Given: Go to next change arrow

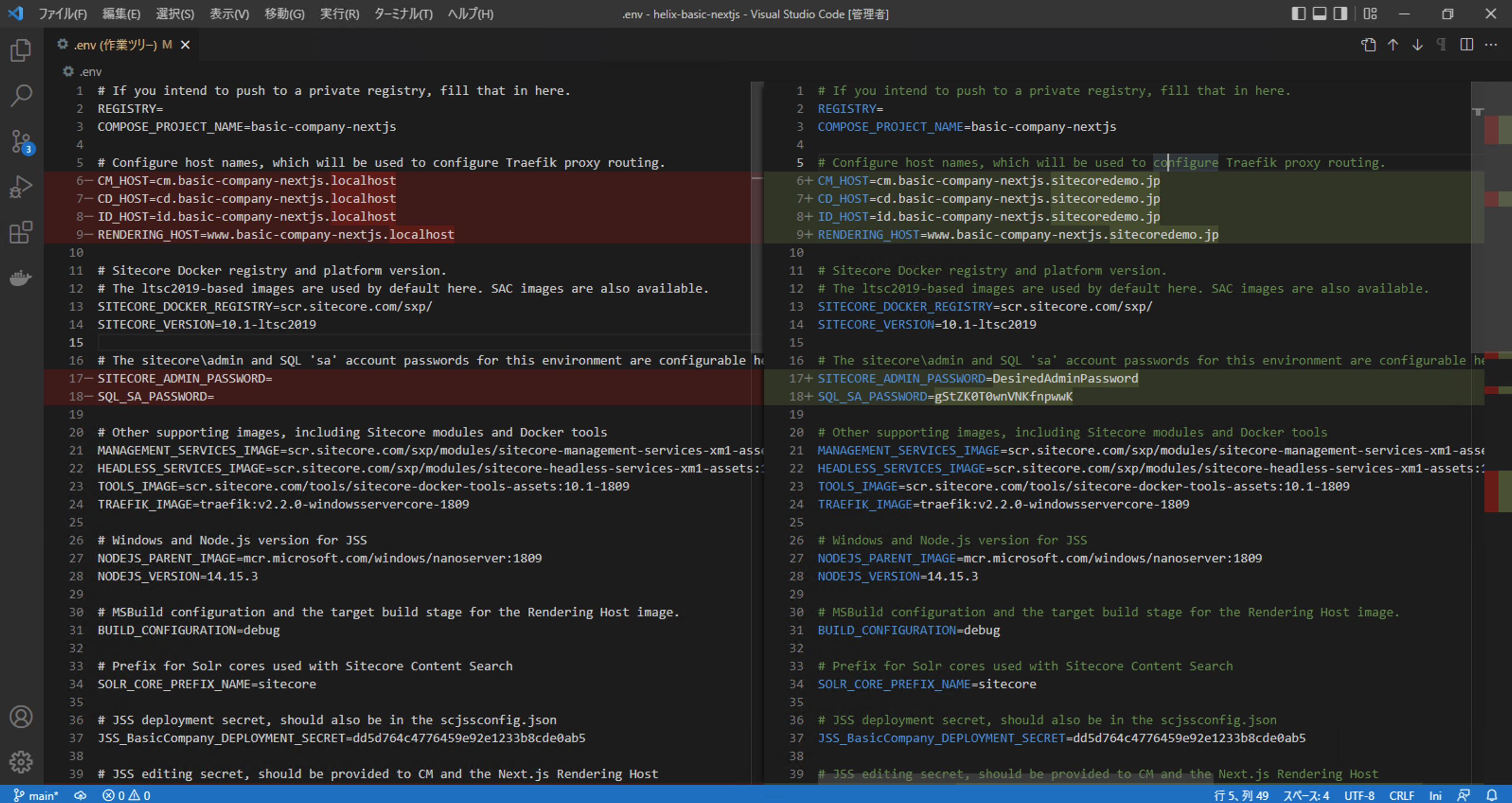Looking at the screenshot, I should 1417,45.
